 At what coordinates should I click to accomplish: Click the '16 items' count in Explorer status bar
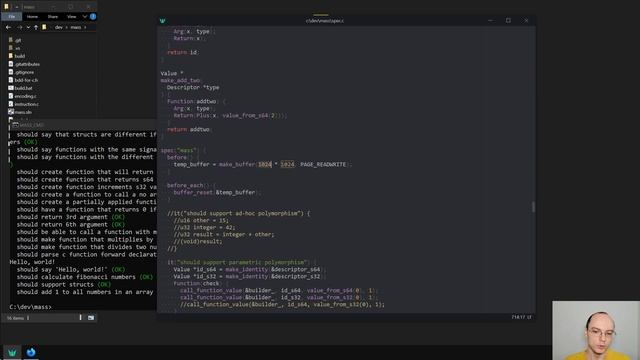pos(15,318)
